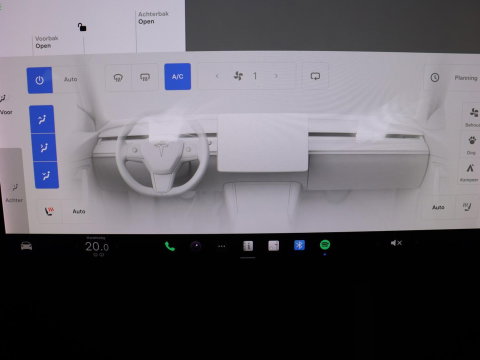Toggle the A/C button off

[x=178, y=77]
